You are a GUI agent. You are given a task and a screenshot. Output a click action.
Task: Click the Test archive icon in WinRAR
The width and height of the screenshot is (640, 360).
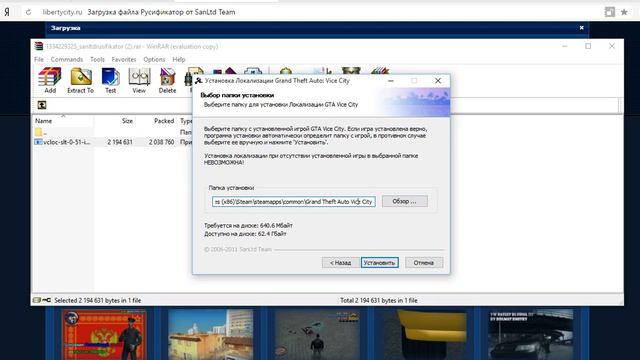pyautogui.click(x=110, y=80)
